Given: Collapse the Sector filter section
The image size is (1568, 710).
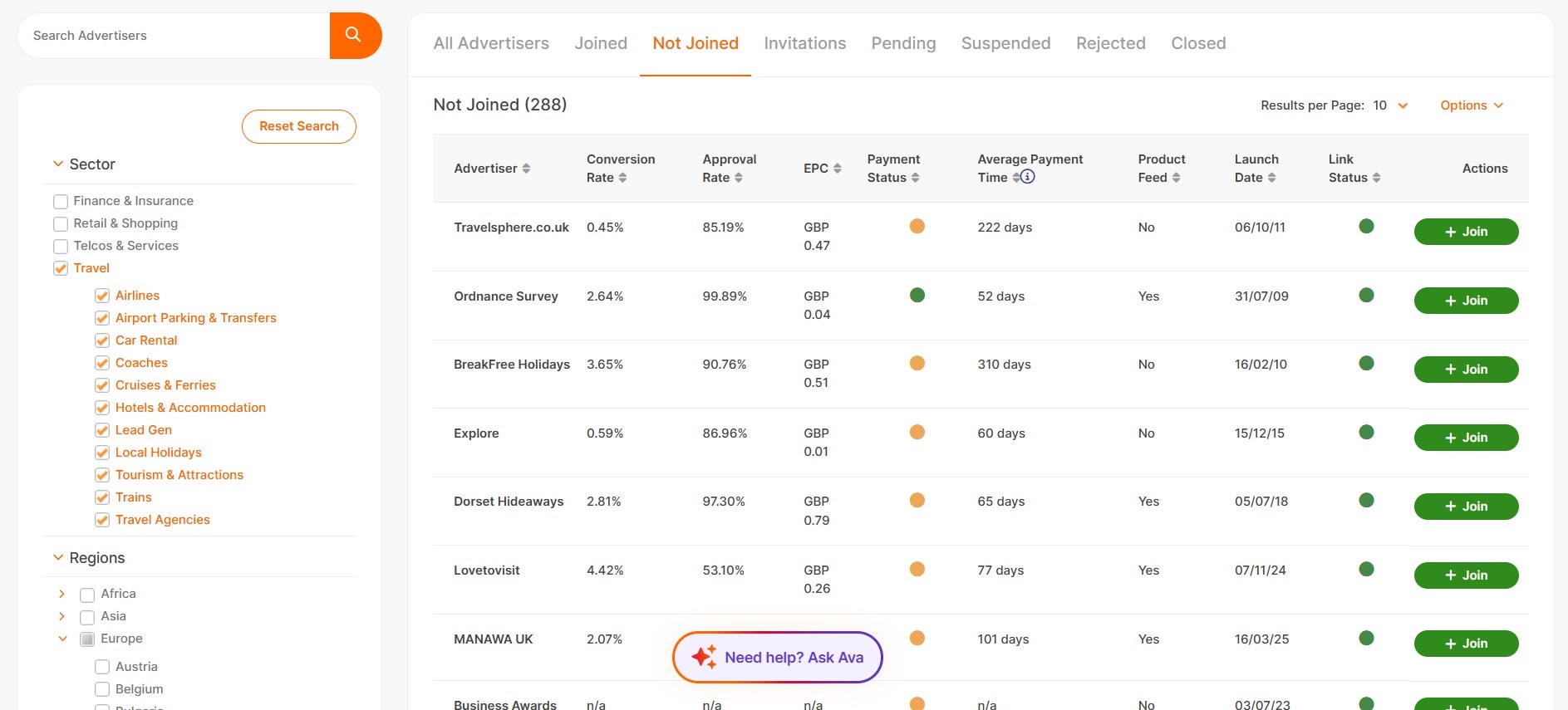Looking at the screenshot, I should pos(58,164).
